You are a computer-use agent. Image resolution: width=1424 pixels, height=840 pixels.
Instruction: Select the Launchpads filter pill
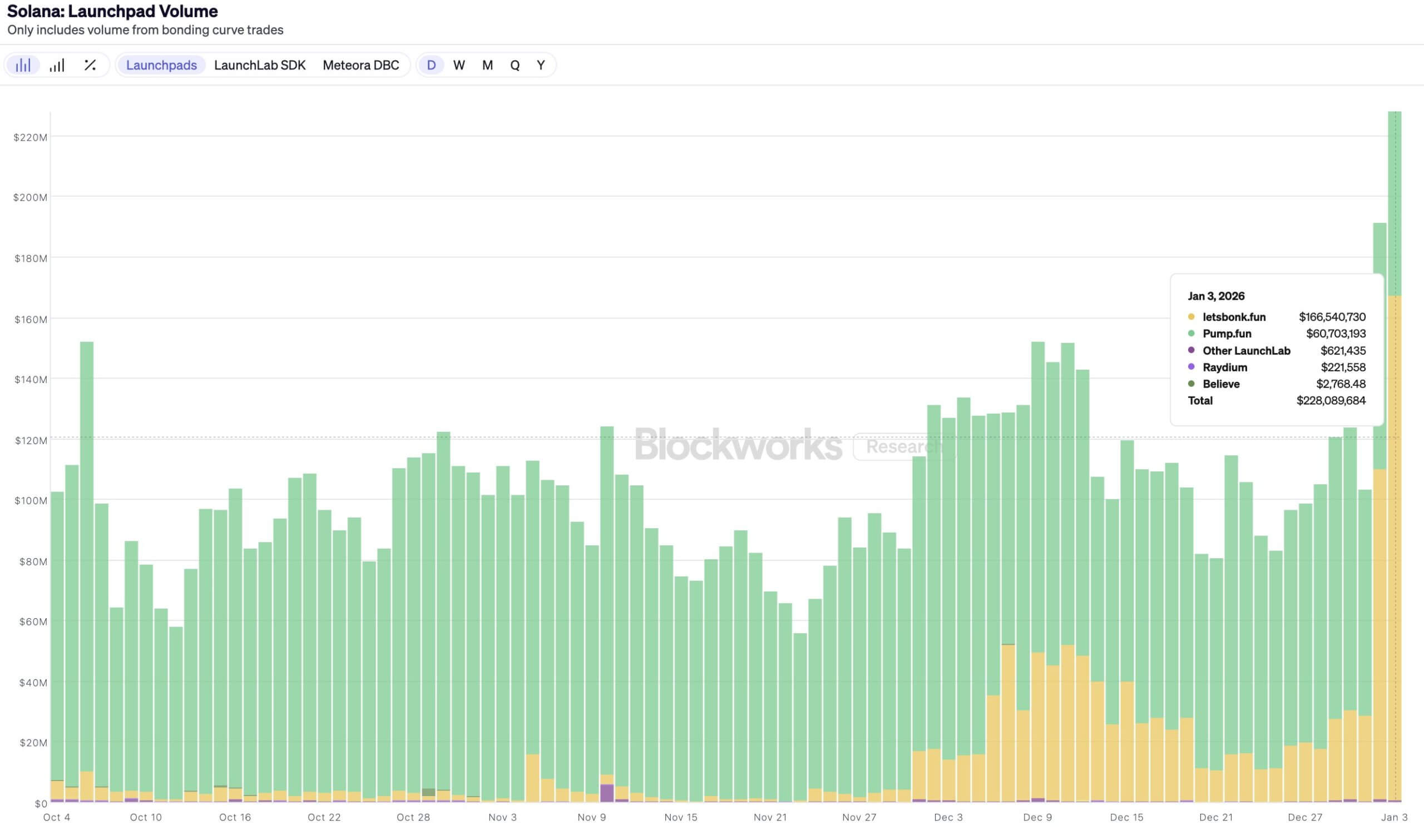tap(161, 65)
